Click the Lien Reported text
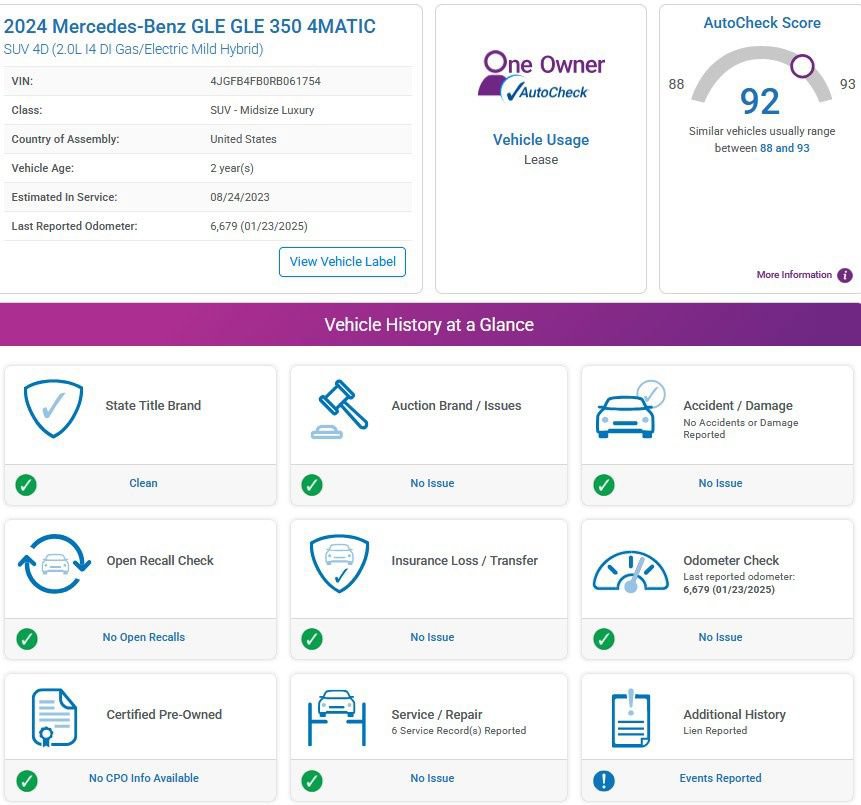Image resolution: width=861 pixels, height=805 pixels. (715, 730)
